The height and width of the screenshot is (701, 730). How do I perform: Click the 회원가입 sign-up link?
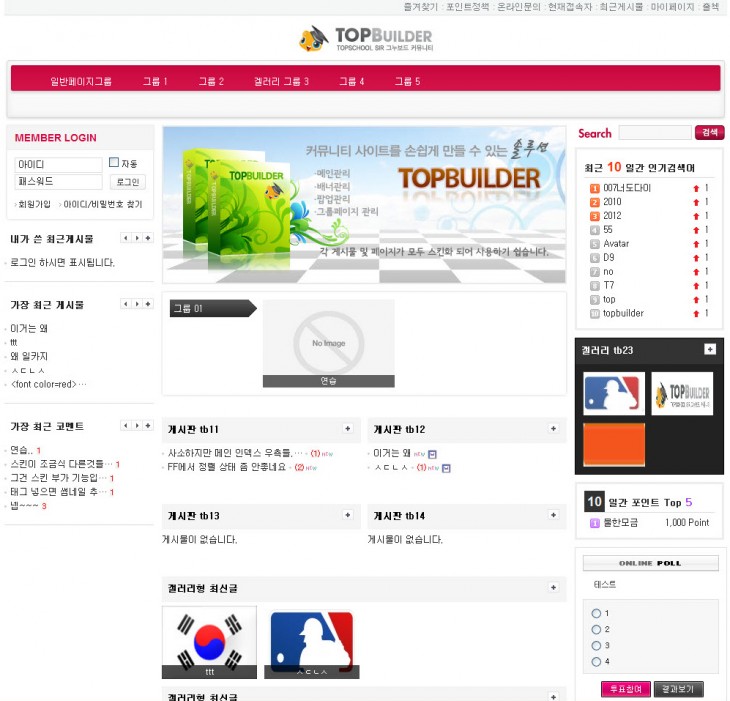click(x=34, y=204)
